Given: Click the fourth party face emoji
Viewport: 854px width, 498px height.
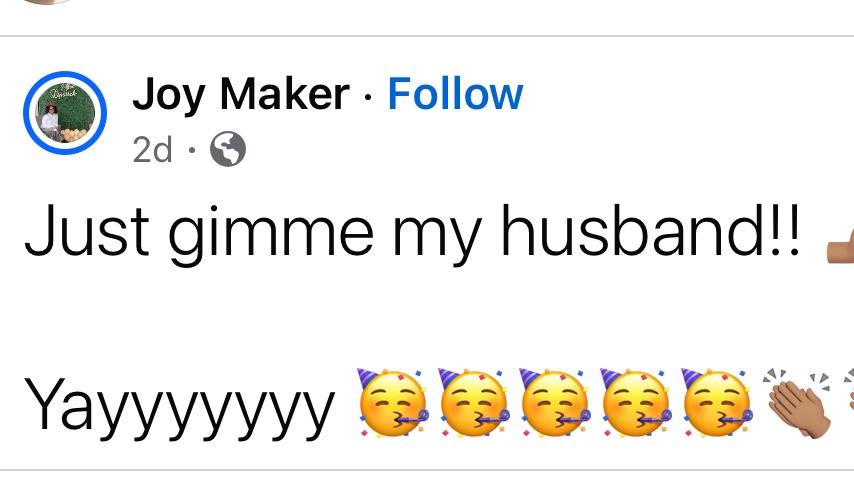Looking at the screenshot, I should click(635, 403).
